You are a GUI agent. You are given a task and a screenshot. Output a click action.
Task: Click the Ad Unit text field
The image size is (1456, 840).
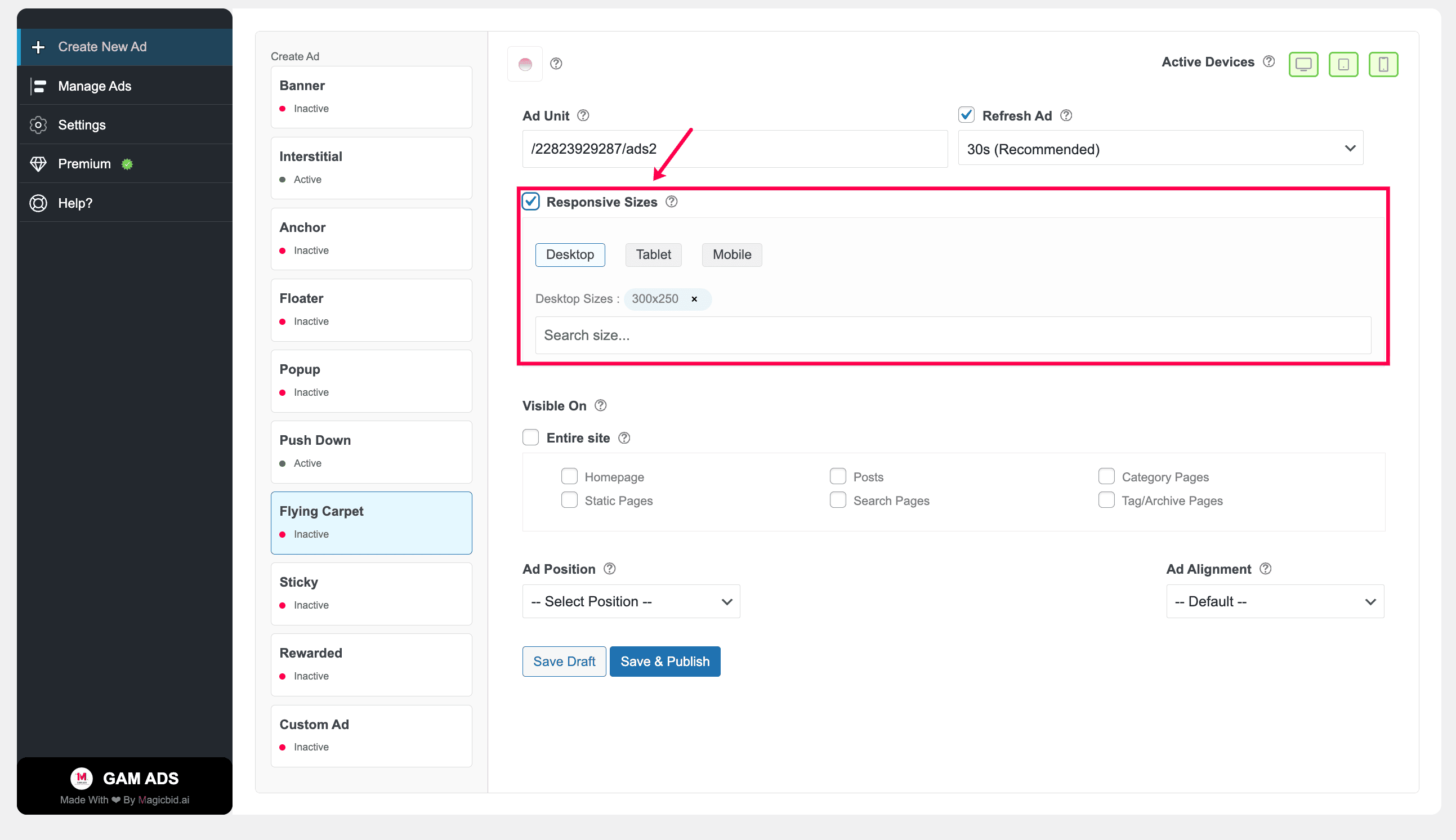[735, 149]
